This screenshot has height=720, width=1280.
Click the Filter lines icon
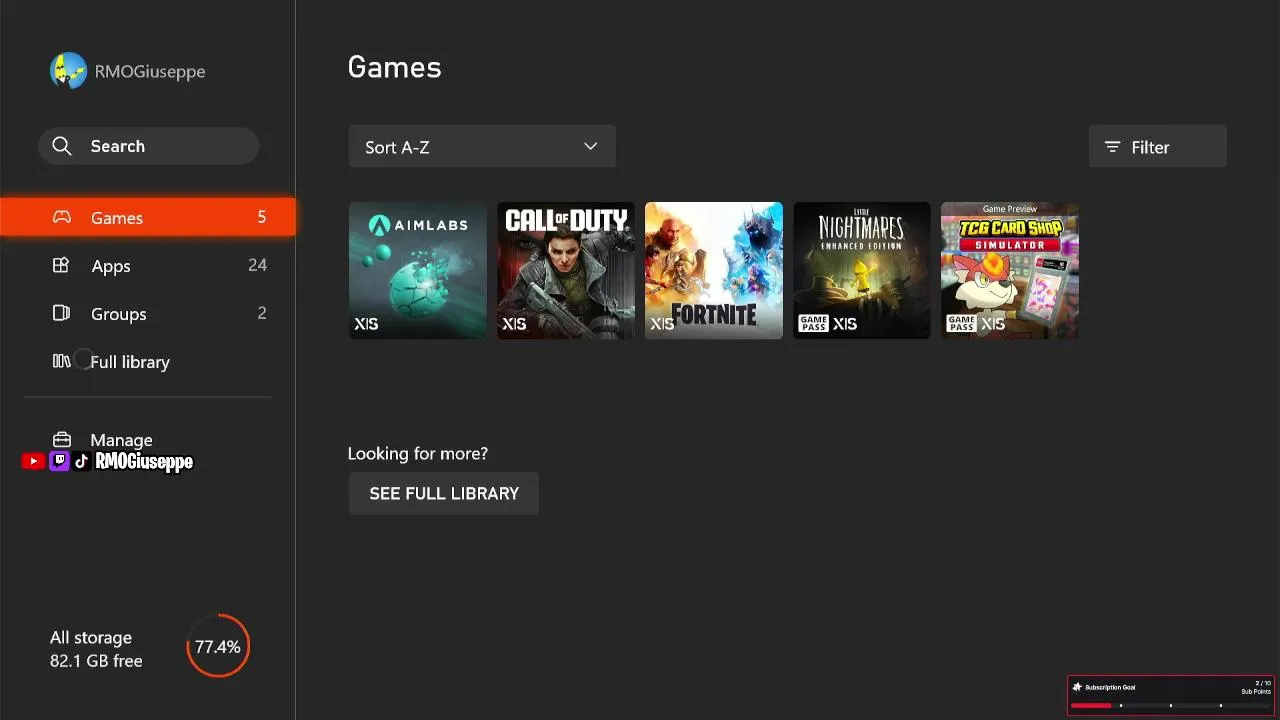pyautogui.click(x=1112, y=147)
